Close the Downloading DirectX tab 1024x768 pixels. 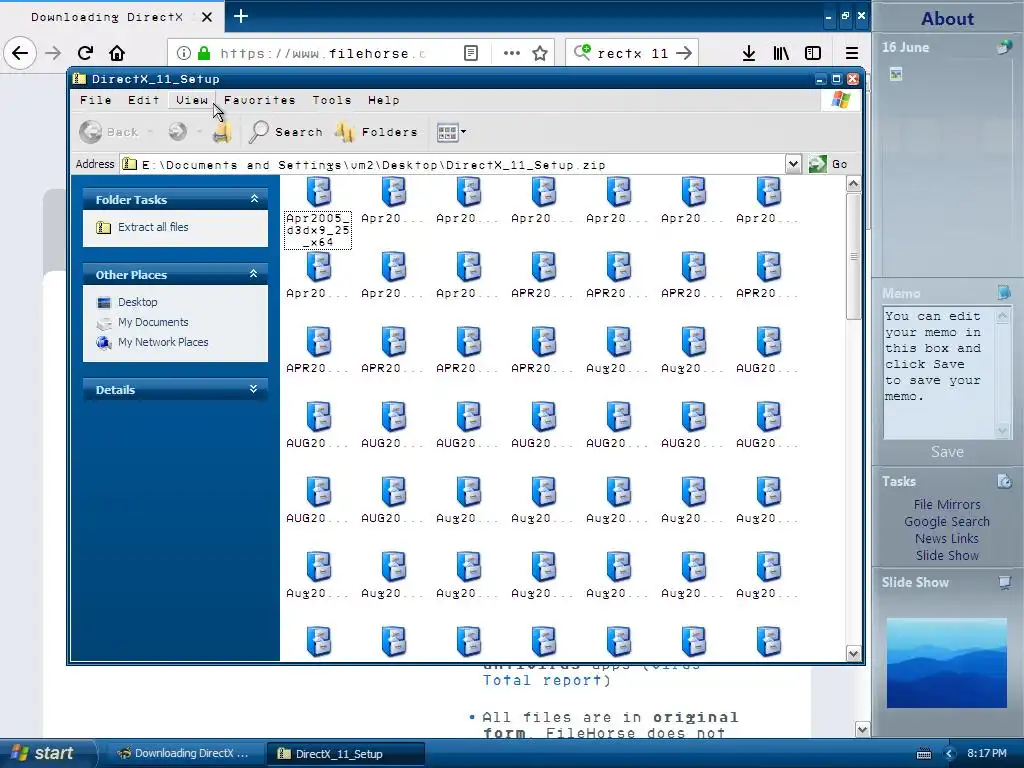tap(206, 17)
